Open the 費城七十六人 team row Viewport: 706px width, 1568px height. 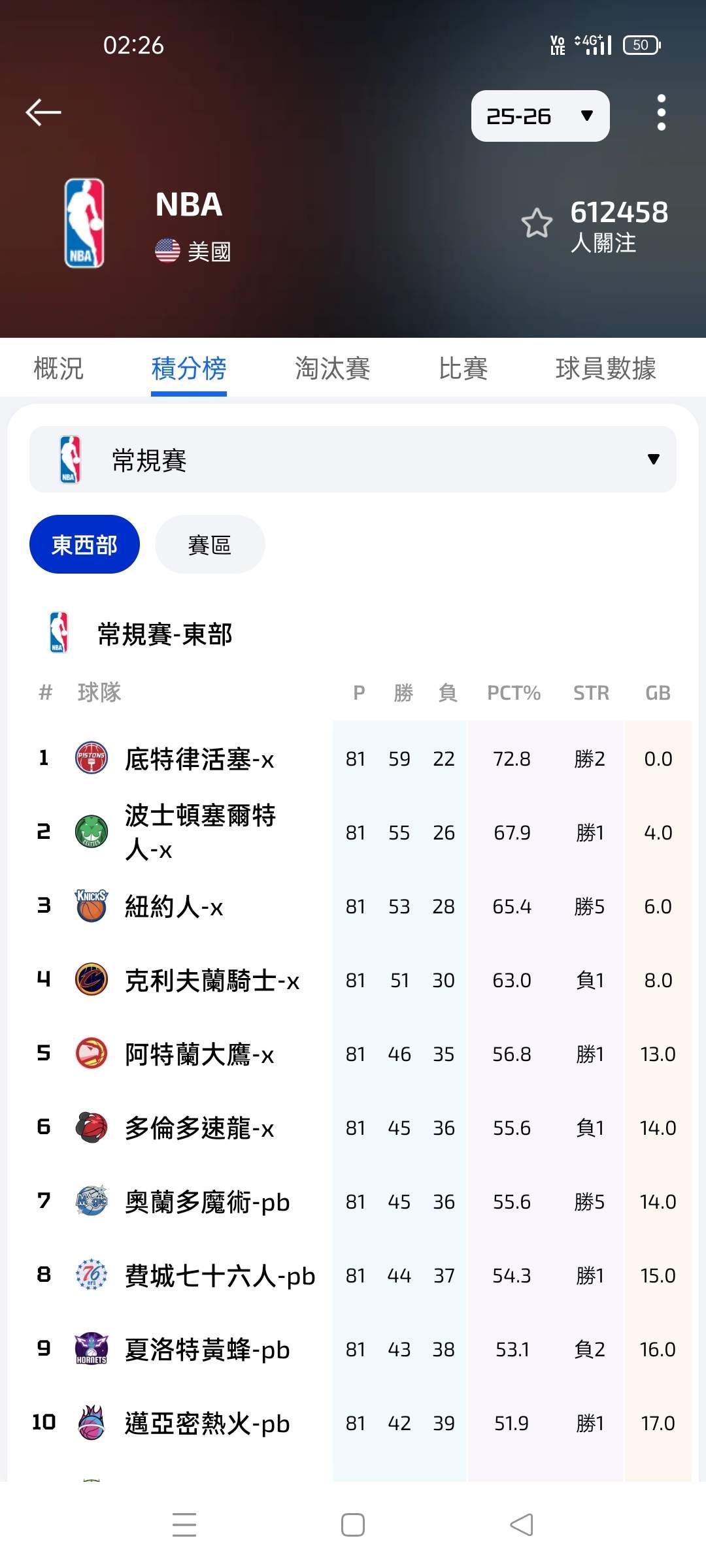pos(220,1275)
